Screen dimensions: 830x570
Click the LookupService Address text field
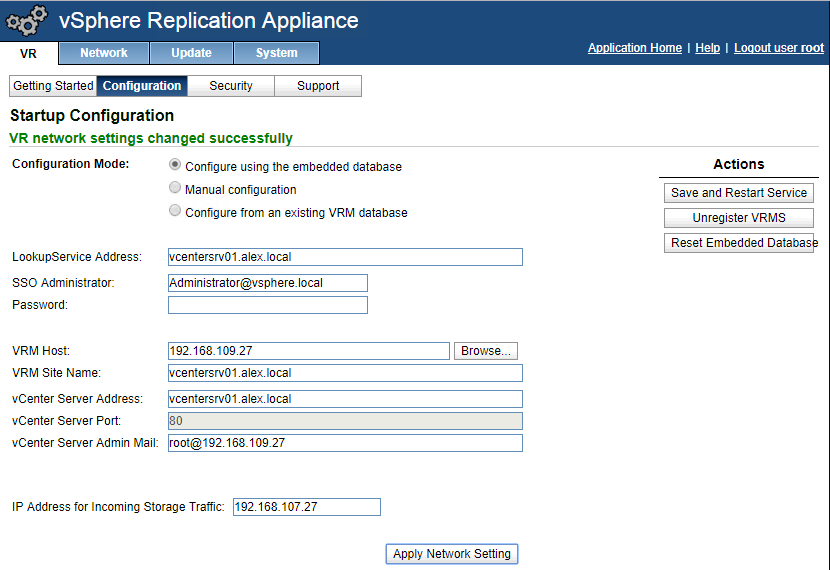point(345,257)
